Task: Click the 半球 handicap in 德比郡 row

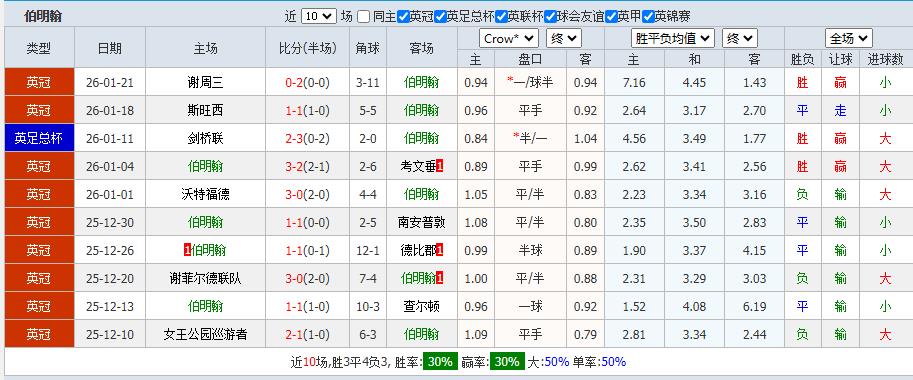Action: pos(530,250)
